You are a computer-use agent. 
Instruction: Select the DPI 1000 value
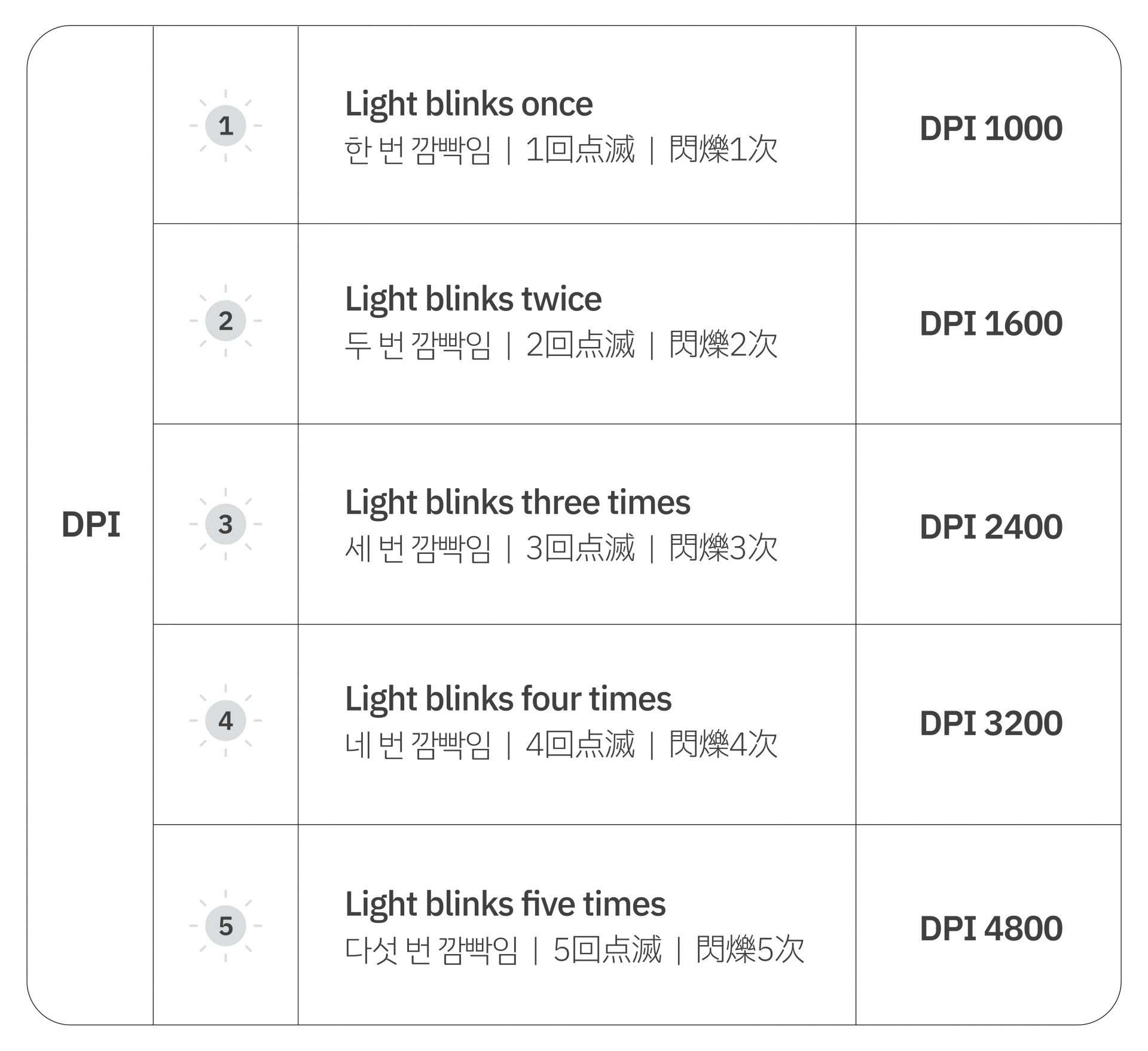pyautogui.click(x=991, y=129)
